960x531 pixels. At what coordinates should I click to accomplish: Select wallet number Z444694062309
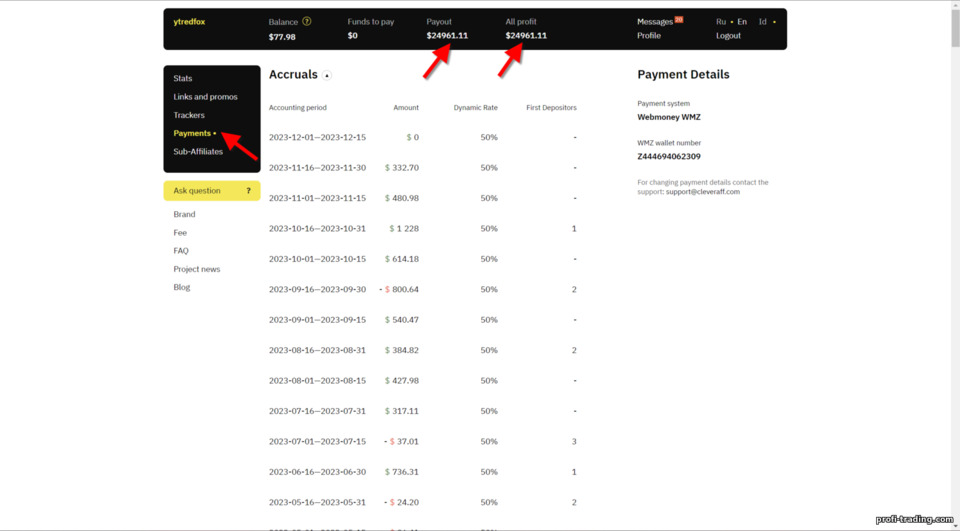point(669,156)
